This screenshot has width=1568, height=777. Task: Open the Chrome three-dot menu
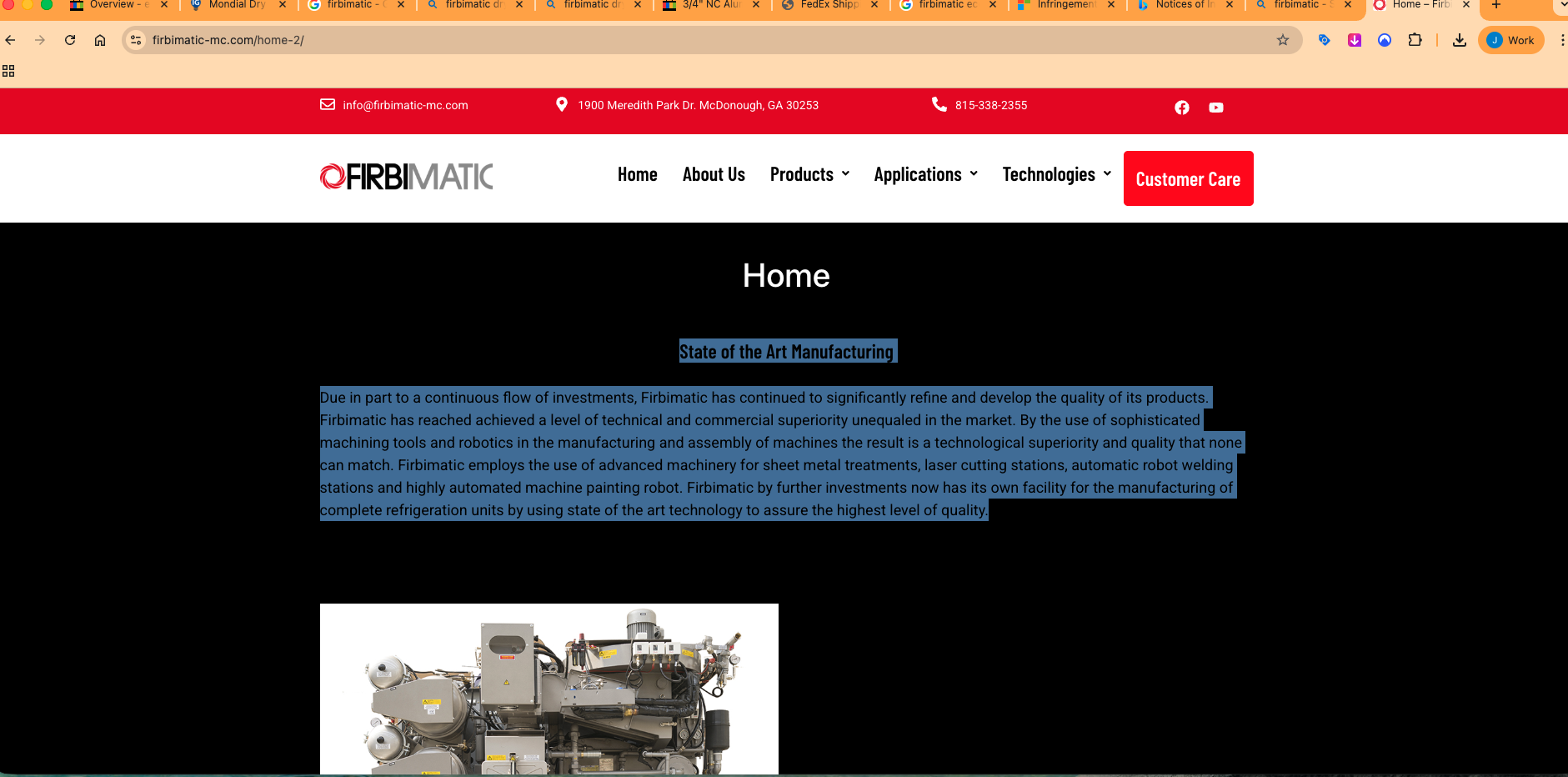[x=1561, y=40]
